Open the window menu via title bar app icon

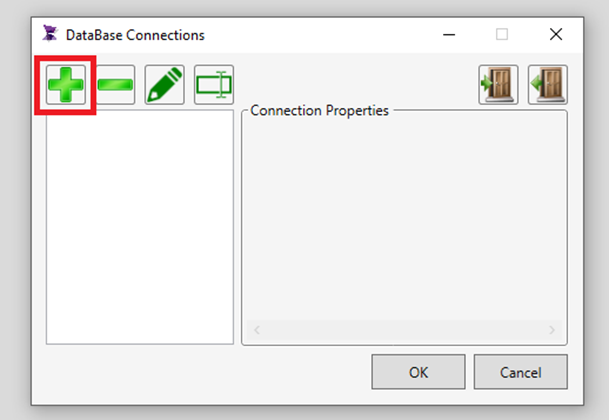(50, 34)
